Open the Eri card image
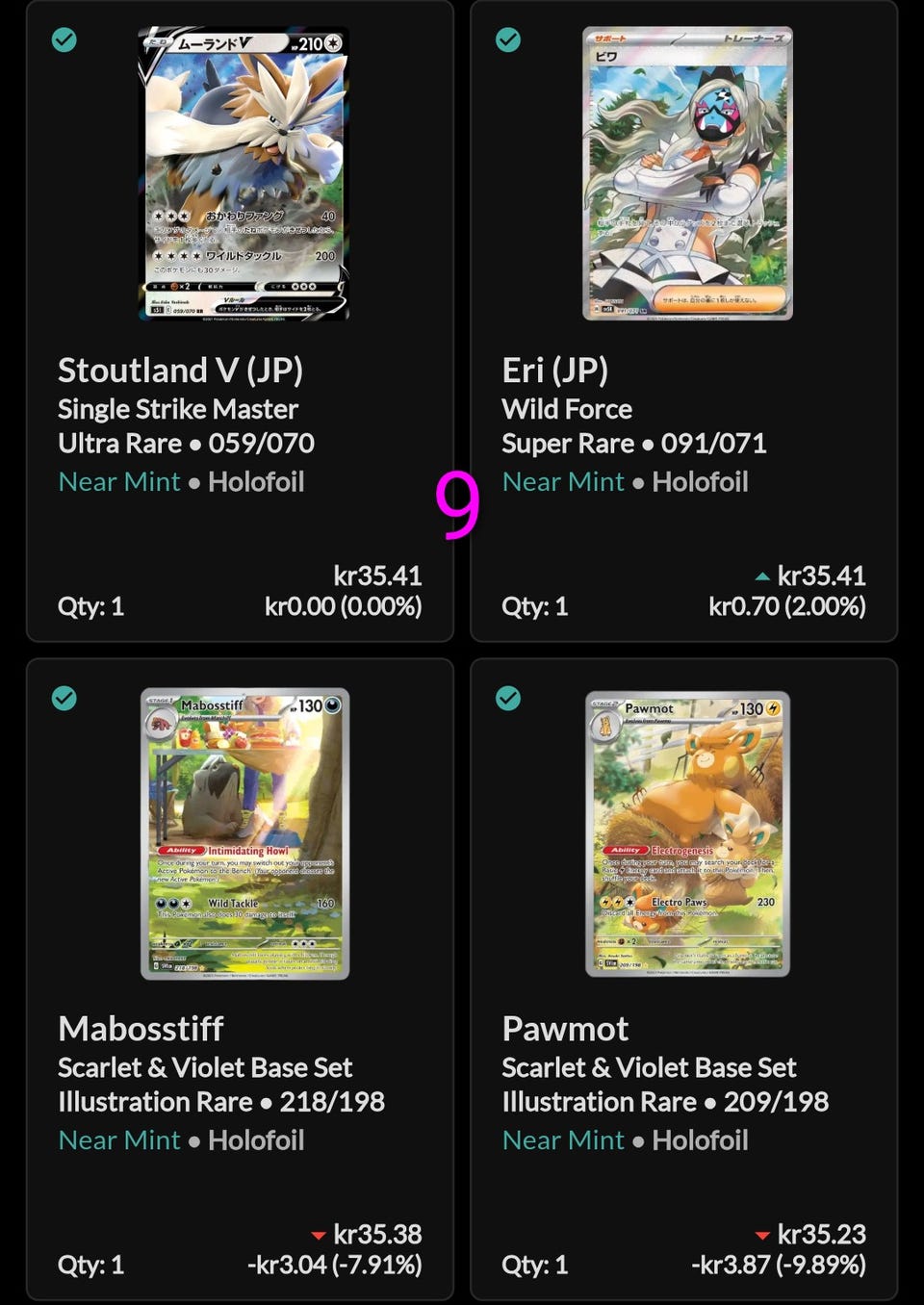The width and height of the screenshot is (924, 1305). (x=688, y=173)
